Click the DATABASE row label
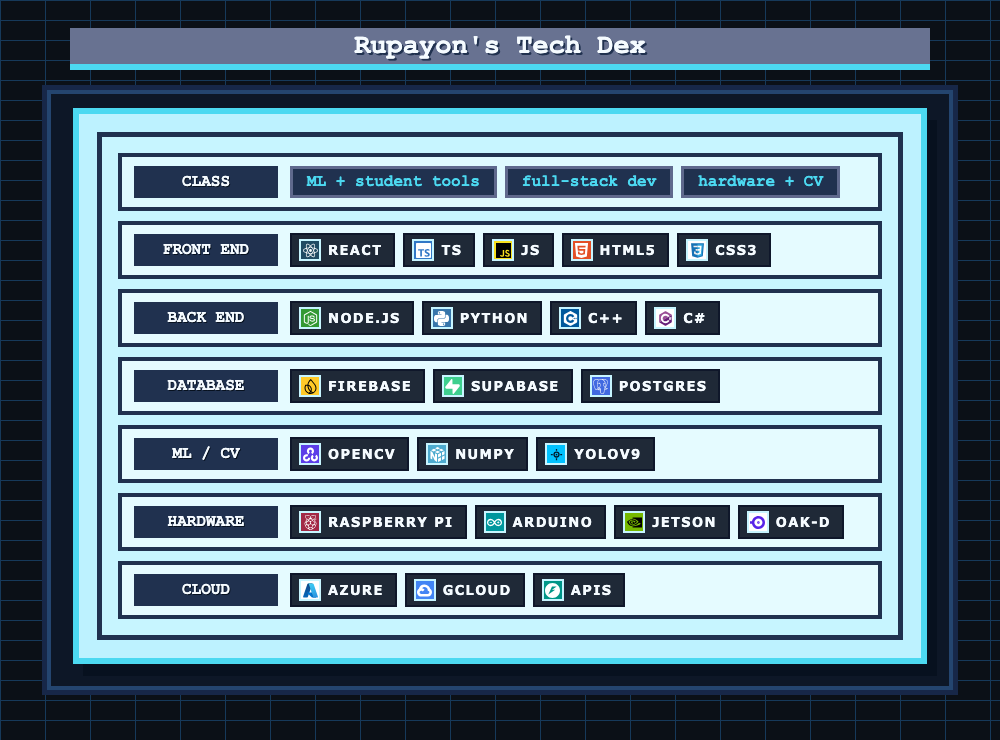 206,386
